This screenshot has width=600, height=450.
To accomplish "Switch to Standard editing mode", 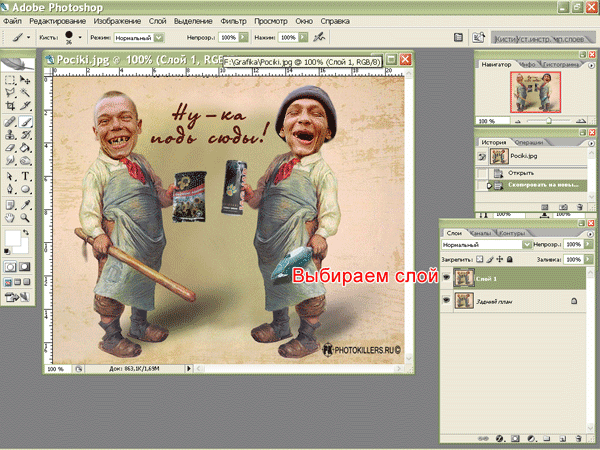I will click(x=10, y=267).
